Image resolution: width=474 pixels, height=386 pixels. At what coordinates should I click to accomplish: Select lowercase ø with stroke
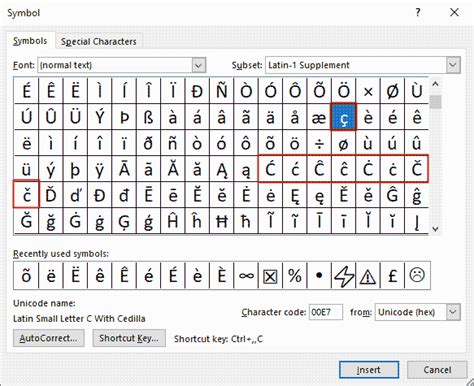pos(344,143)
